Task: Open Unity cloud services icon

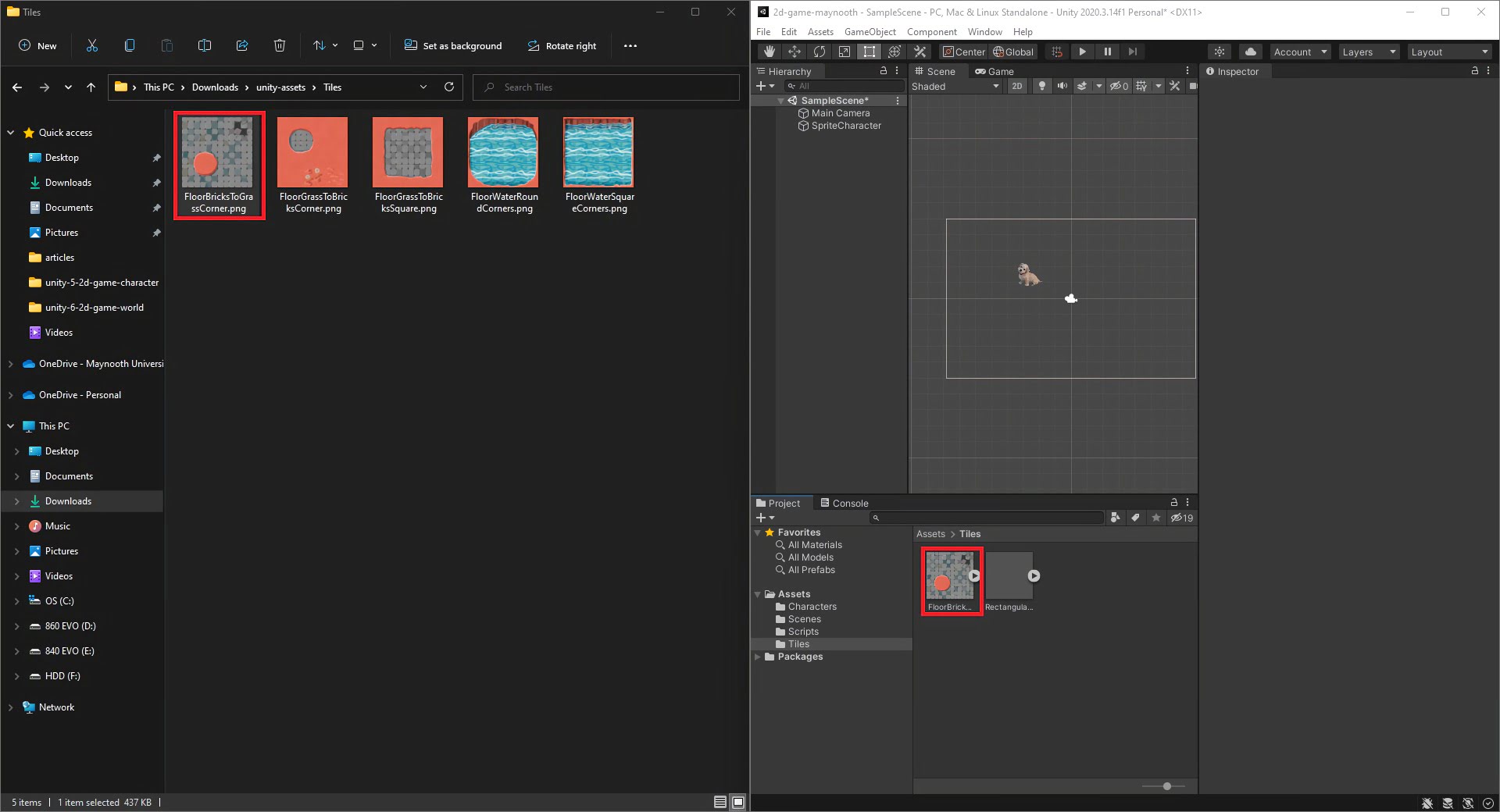Action: (x=1251, y=52)
